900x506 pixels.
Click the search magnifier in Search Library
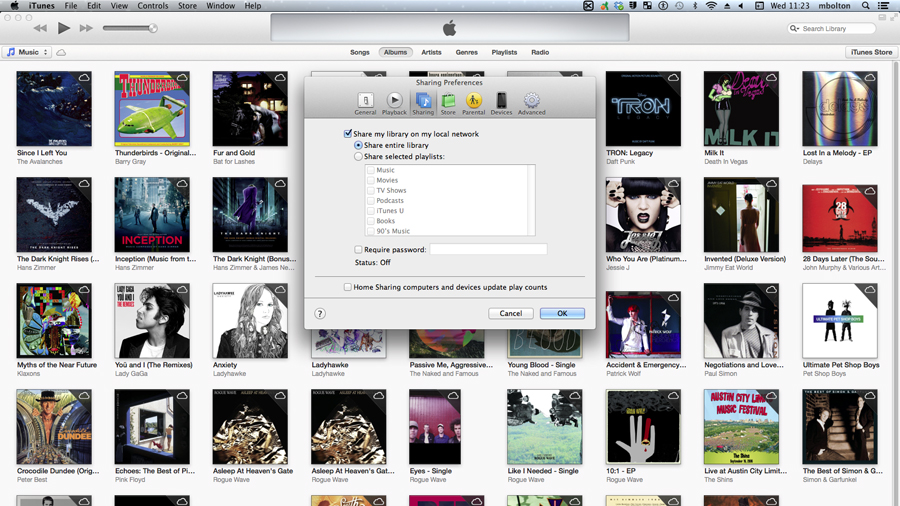click(794, 28)
